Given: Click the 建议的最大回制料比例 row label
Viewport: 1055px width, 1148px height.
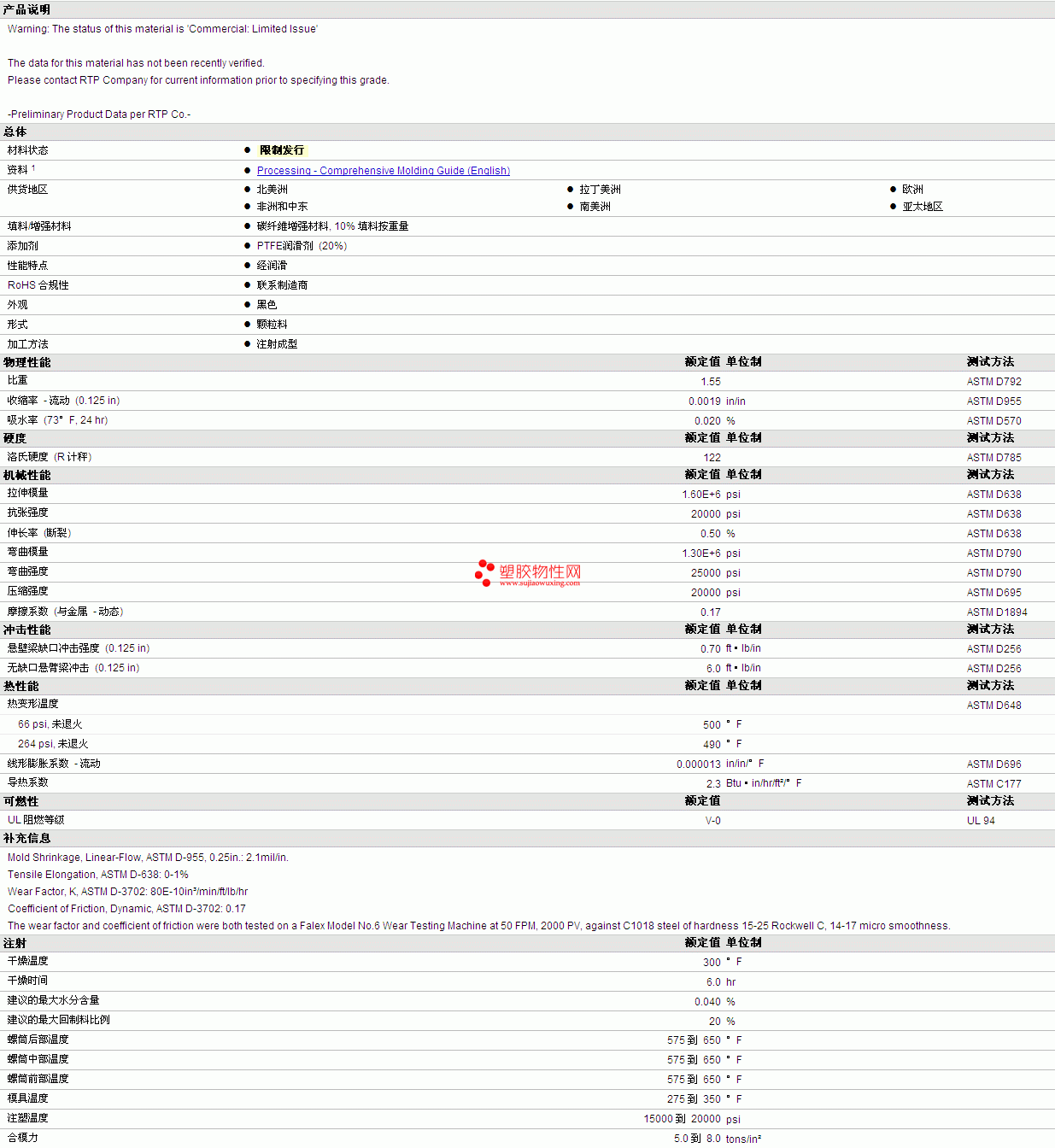Looking at the screenshot, I should [x=59, y=1020].
